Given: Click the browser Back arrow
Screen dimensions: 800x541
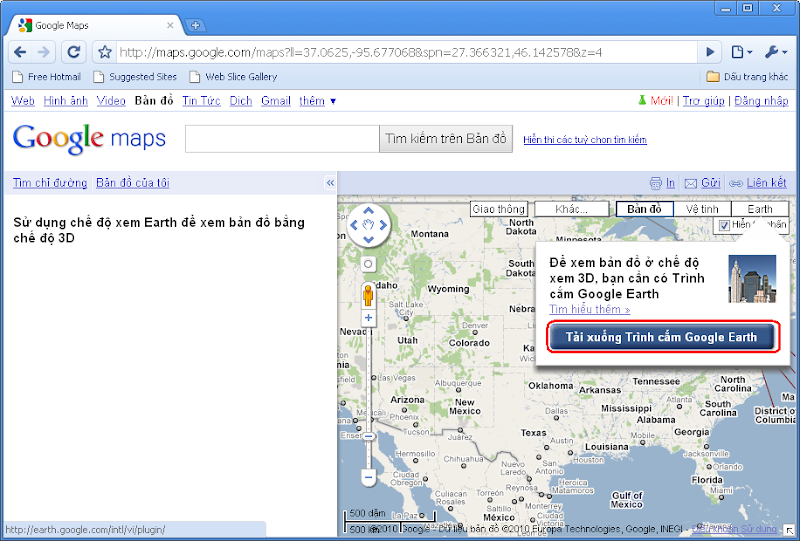Looking at the screenshot, I should 20,52.
